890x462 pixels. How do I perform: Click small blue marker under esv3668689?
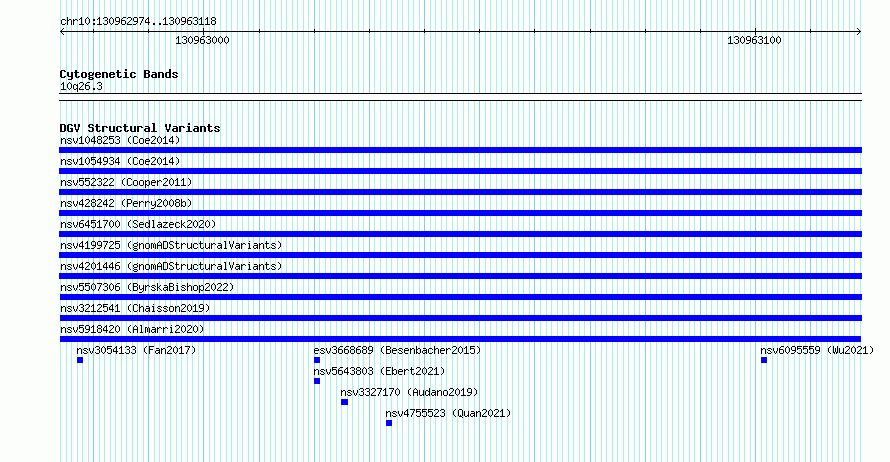317,360
